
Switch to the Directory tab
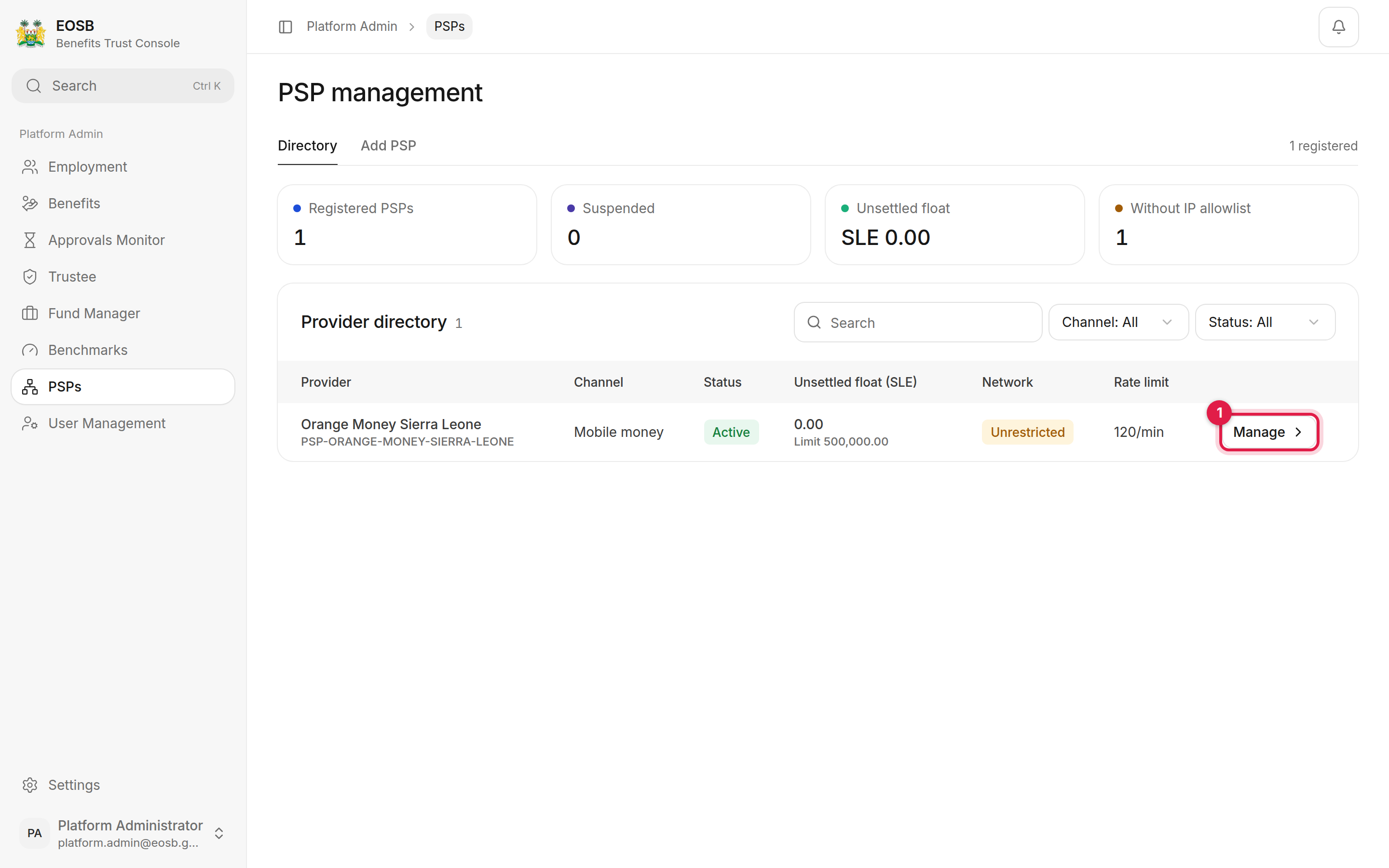pos(307,146)
